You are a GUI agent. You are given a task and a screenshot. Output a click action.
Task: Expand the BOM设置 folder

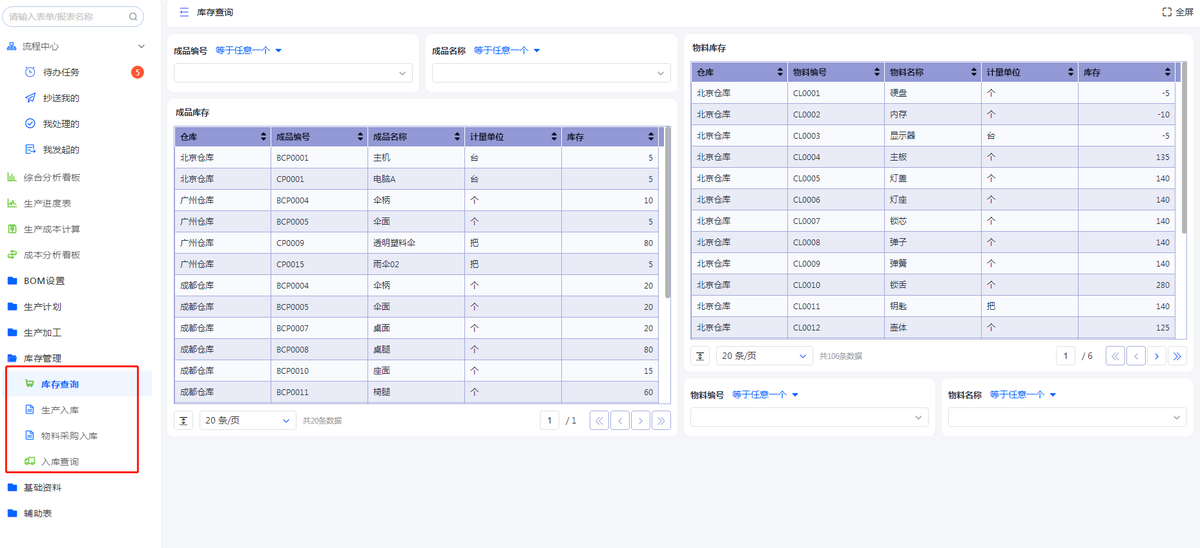pos(44,281)
